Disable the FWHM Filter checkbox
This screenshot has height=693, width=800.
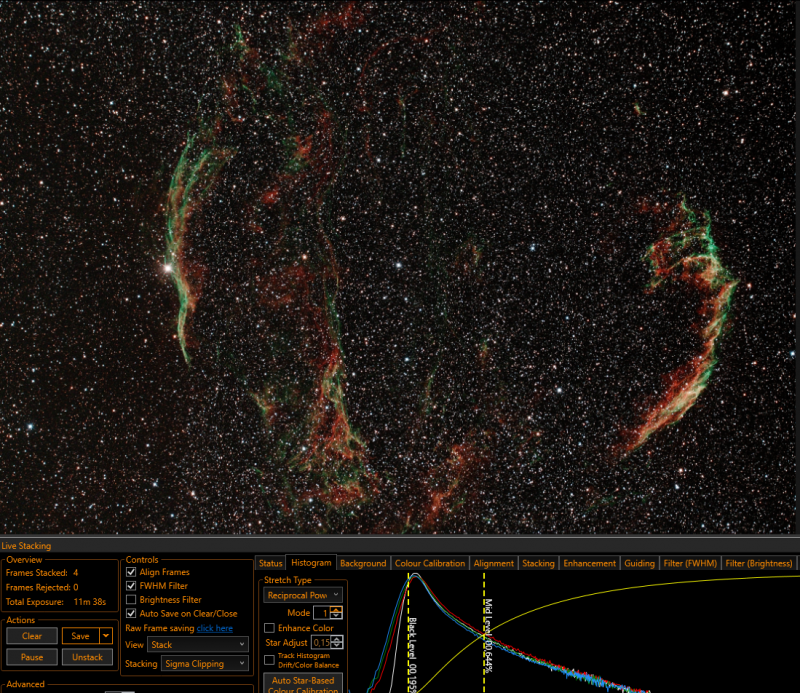tap(131, 586)
